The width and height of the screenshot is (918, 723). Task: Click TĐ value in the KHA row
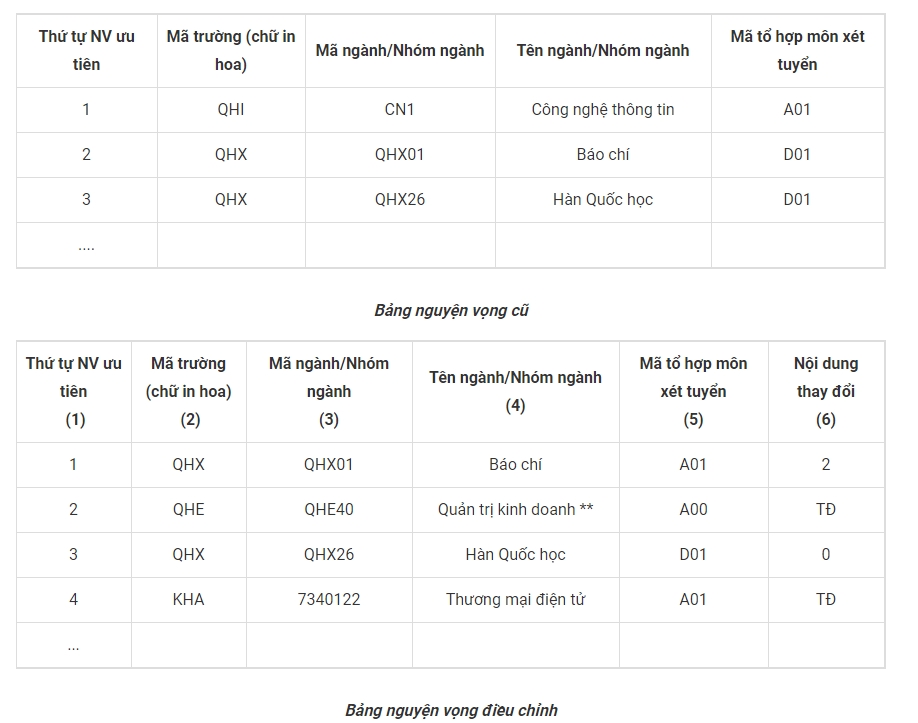pyautogui.click(x=826, y=600)
